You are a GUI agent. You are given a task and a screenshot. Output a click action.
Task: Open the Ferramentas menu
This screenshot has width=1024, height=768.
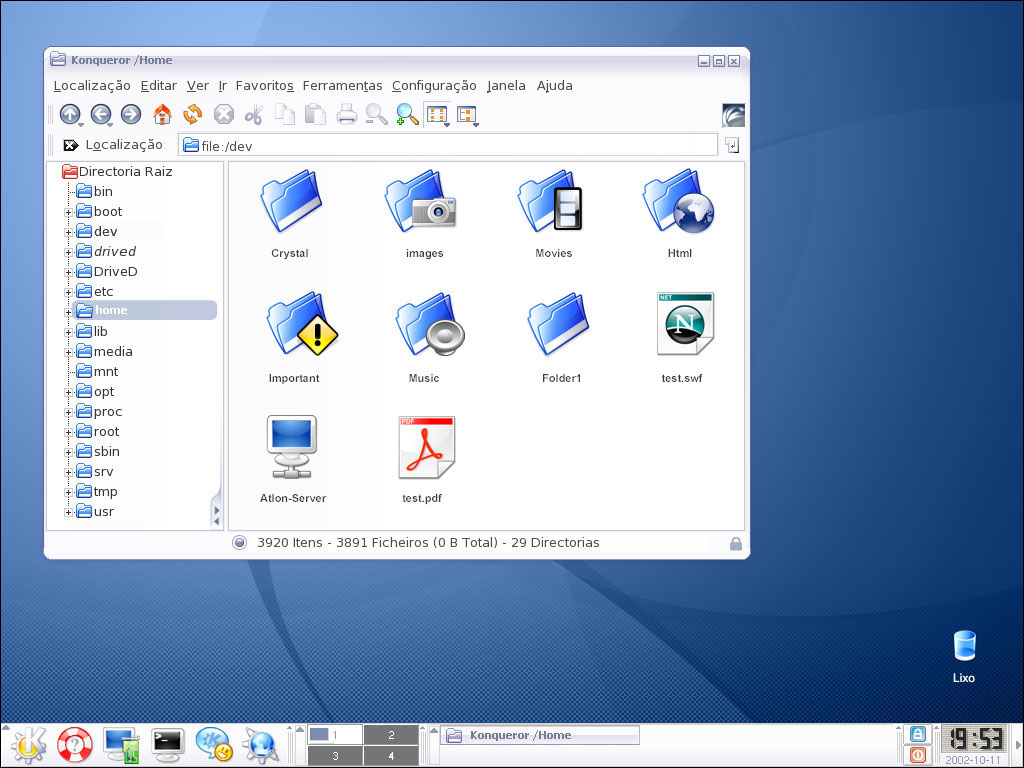pyautogui.click(x=342, y=86)
